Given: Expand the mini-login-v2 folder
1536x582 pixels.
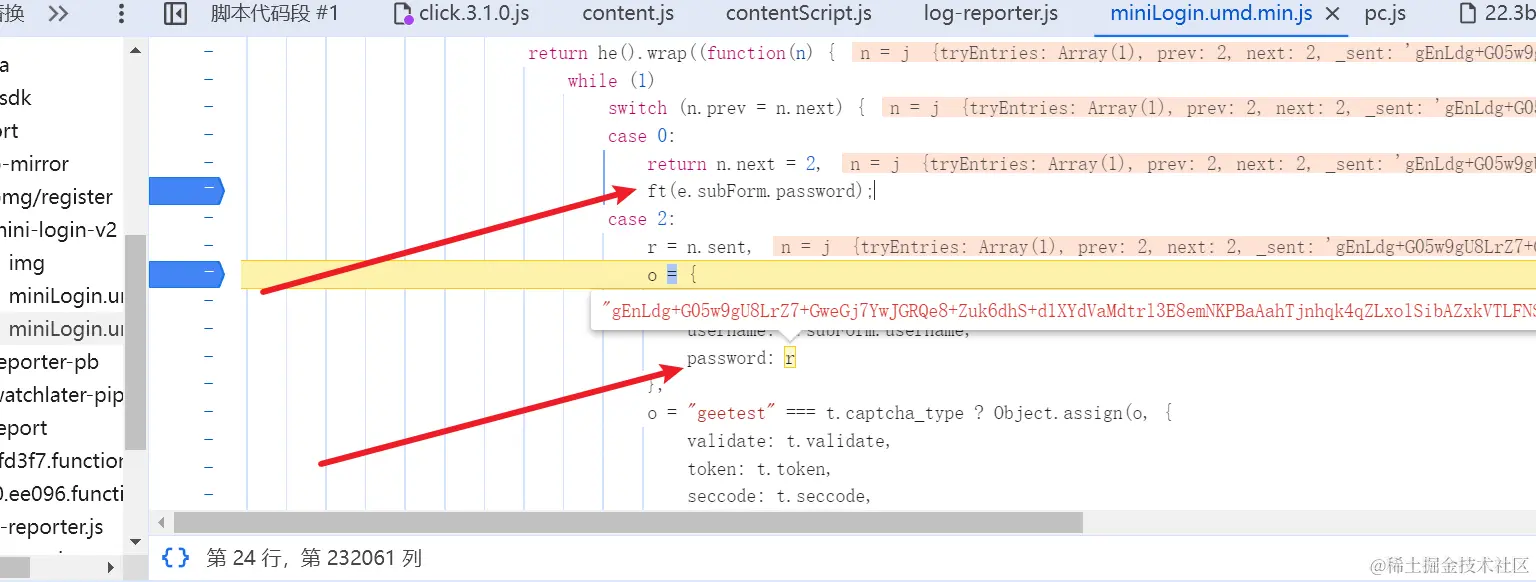Looking at the screenshot, I should point(58,230).
